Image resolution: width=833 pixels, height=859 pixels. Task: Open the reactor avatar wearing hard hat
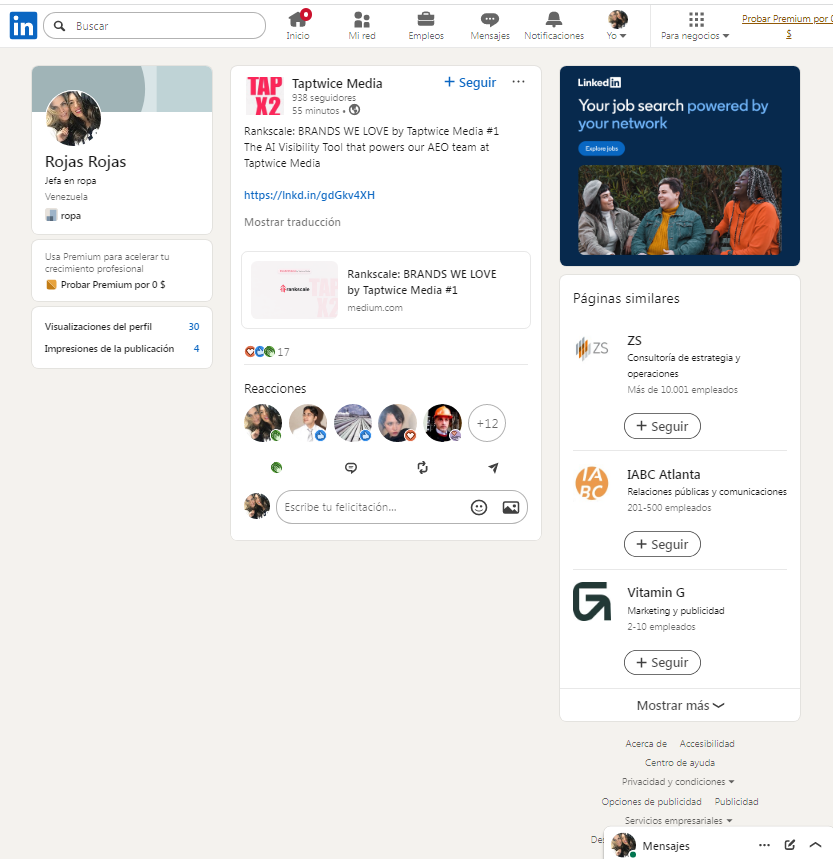pos(443,423)
